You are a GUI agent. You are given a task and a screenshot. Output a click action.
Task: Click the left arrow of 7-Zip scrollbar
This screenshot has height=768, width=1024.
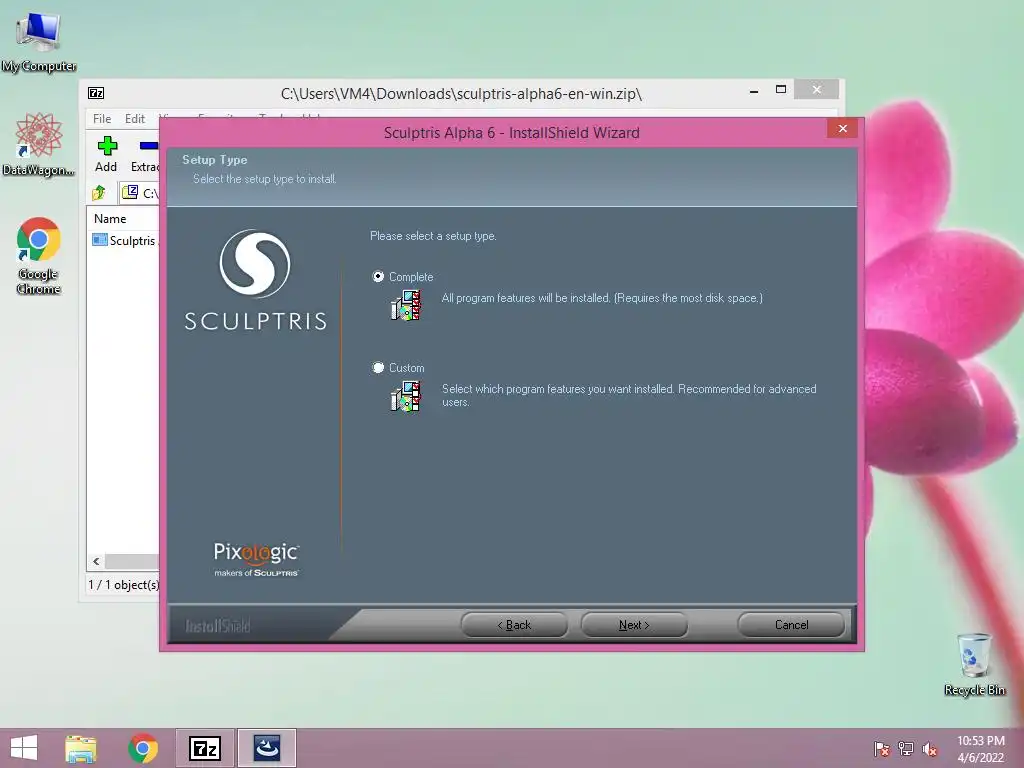tap(96, 562)
